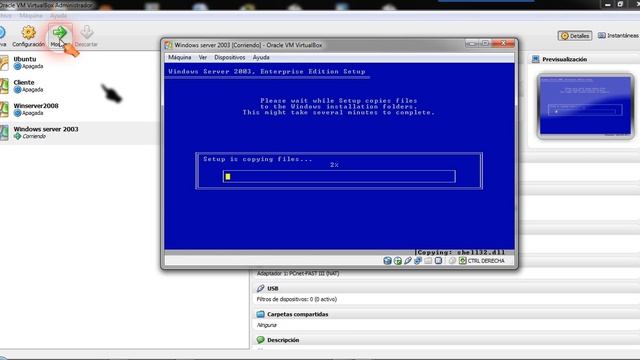
Task: Click the Descripción speech bubble icon
Action: point(260,340)
